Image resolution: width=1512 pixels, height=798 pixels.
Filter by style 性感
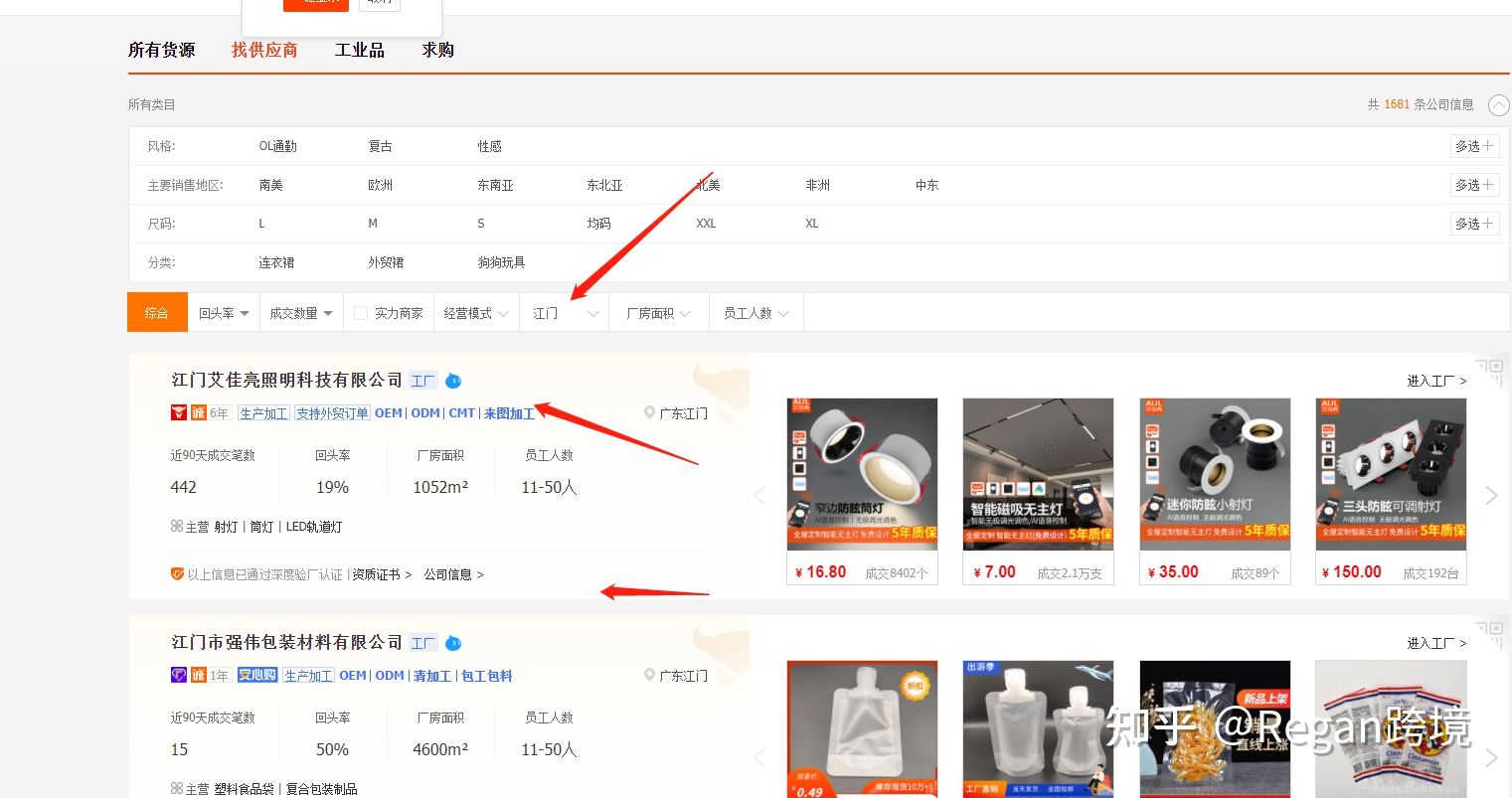point(489,146)
